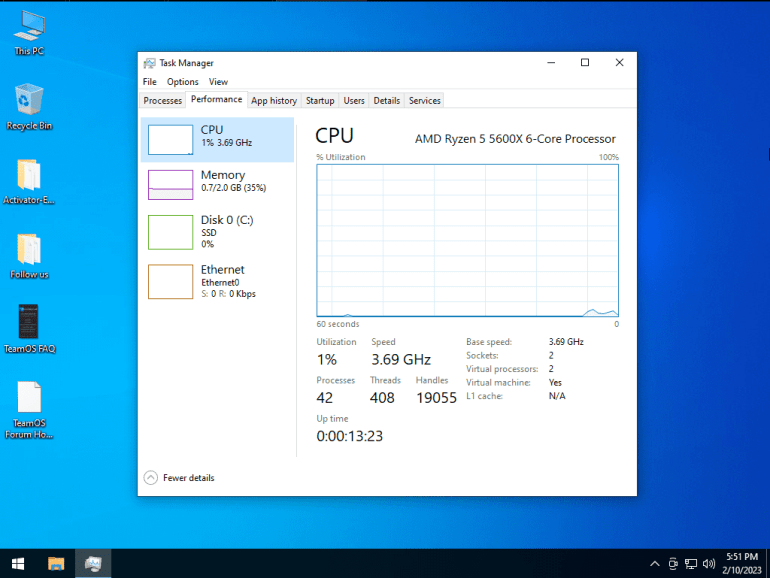Select Memory in performance sidebar
The width and height of the screenshot is (770, 578).
click(x=218, y=185)
